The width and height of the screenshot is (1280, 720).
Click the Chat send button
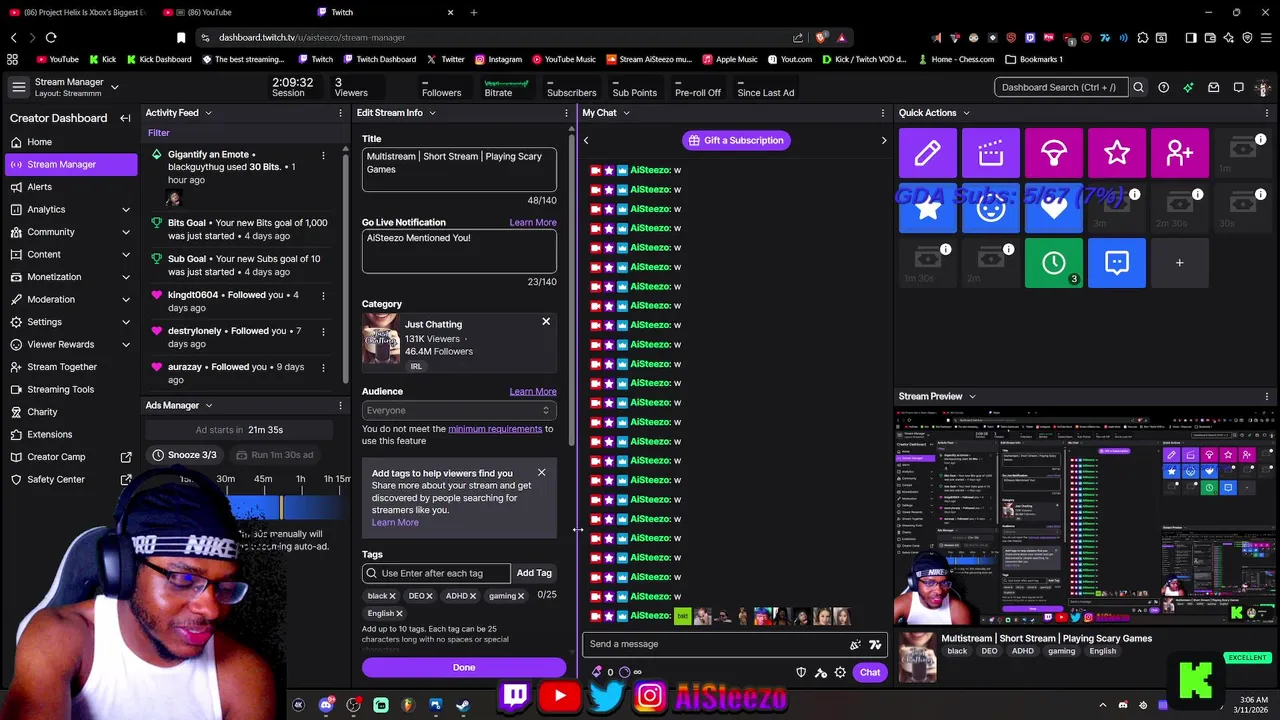870,673
